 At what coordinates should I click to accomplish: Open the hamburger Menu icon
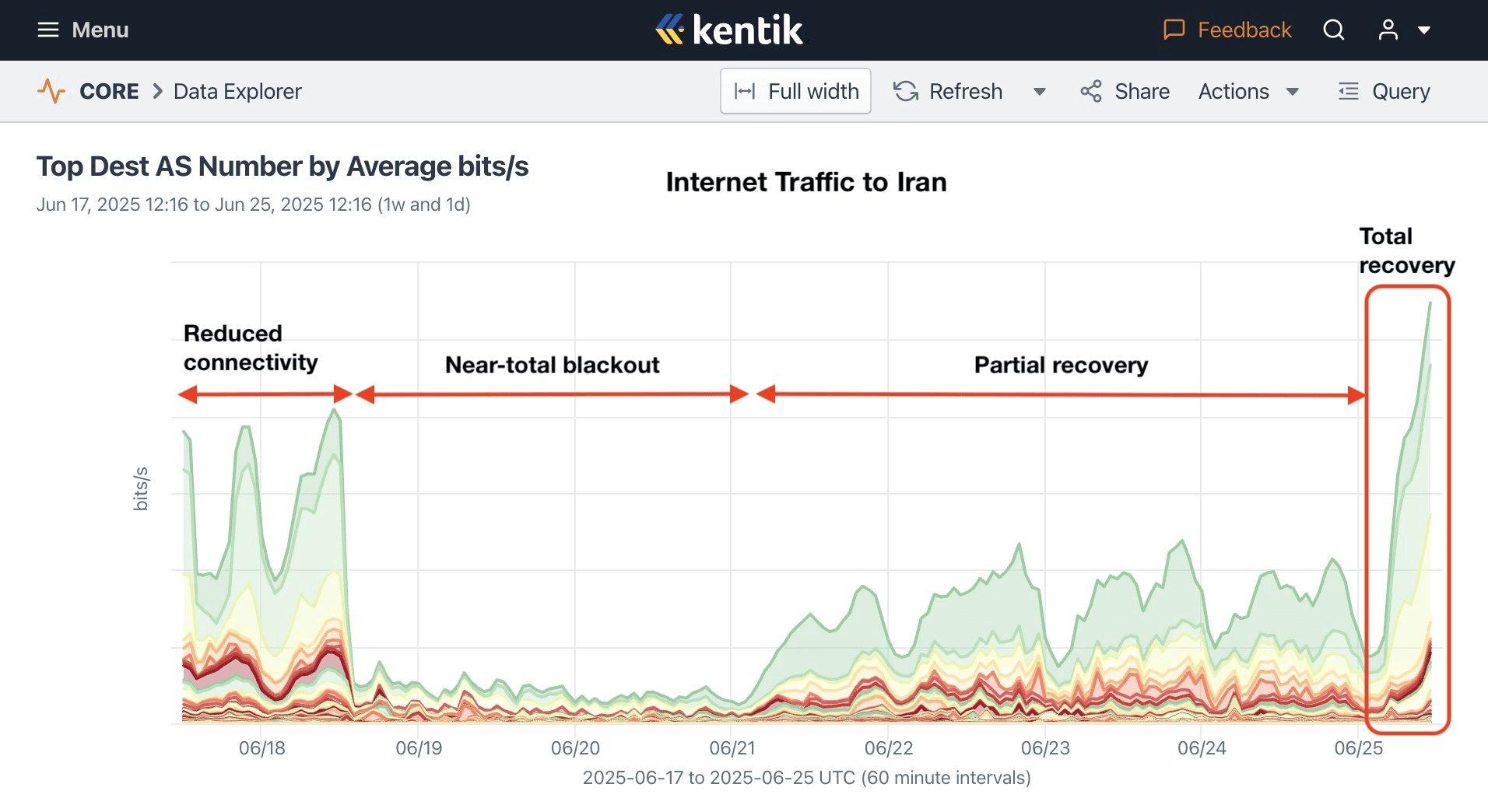pos(48,30)
